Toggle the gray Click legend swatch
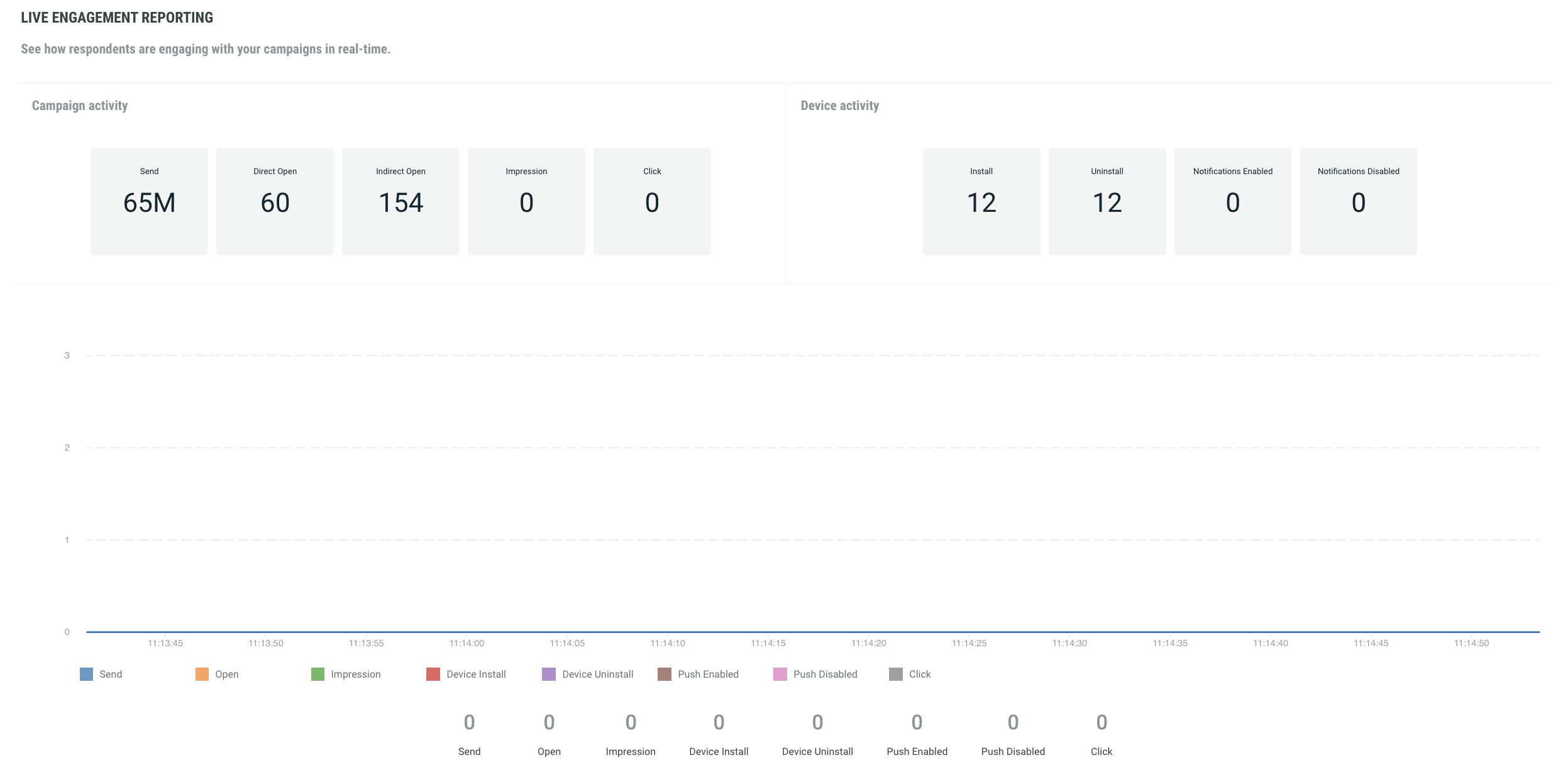Image resolution: width=1568 pixels, height=782 pixels. tap(896, 674)
